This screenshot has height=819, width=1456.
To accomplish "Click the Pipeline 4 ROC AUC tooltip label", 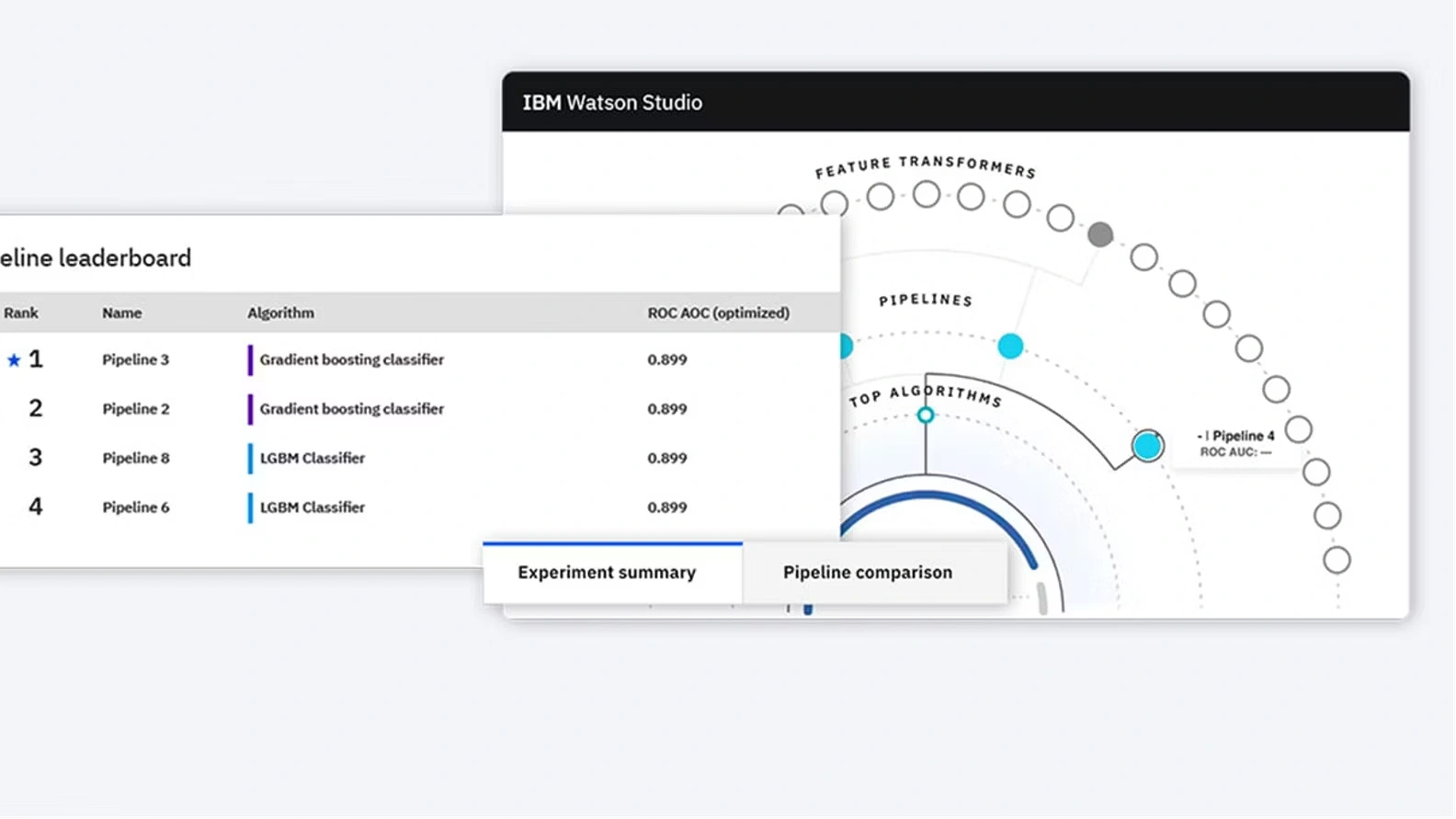I will pos(1235,443).
